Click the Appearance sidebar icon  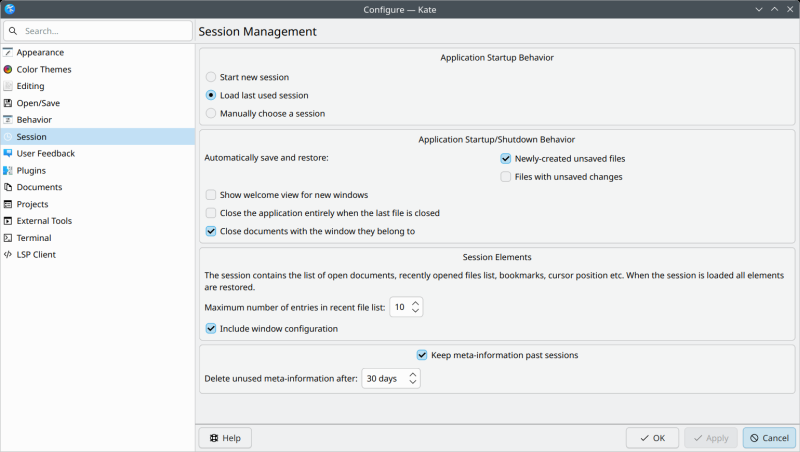[8, 53]
